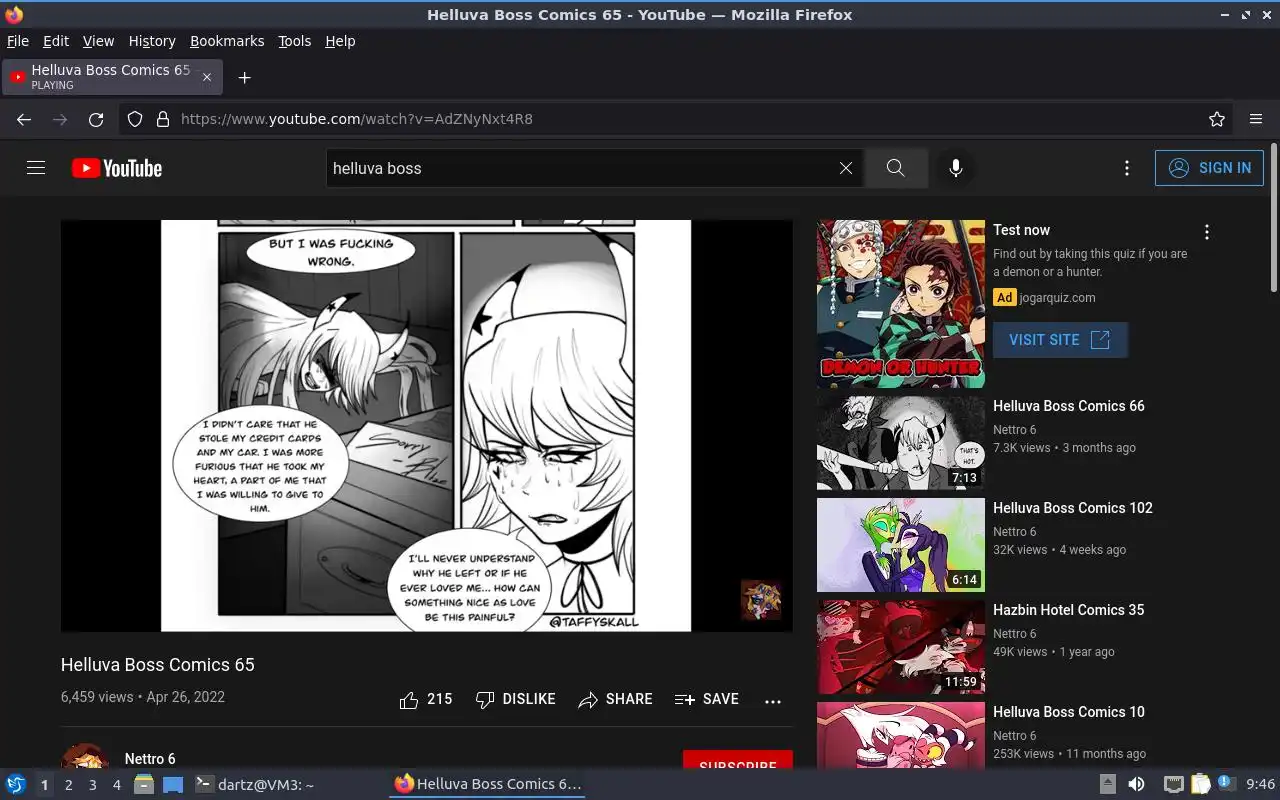Open Hazbin Hotel Comics 35 title
The height and width of the screenshot is (800, 1280).
tap(1069, 610)
